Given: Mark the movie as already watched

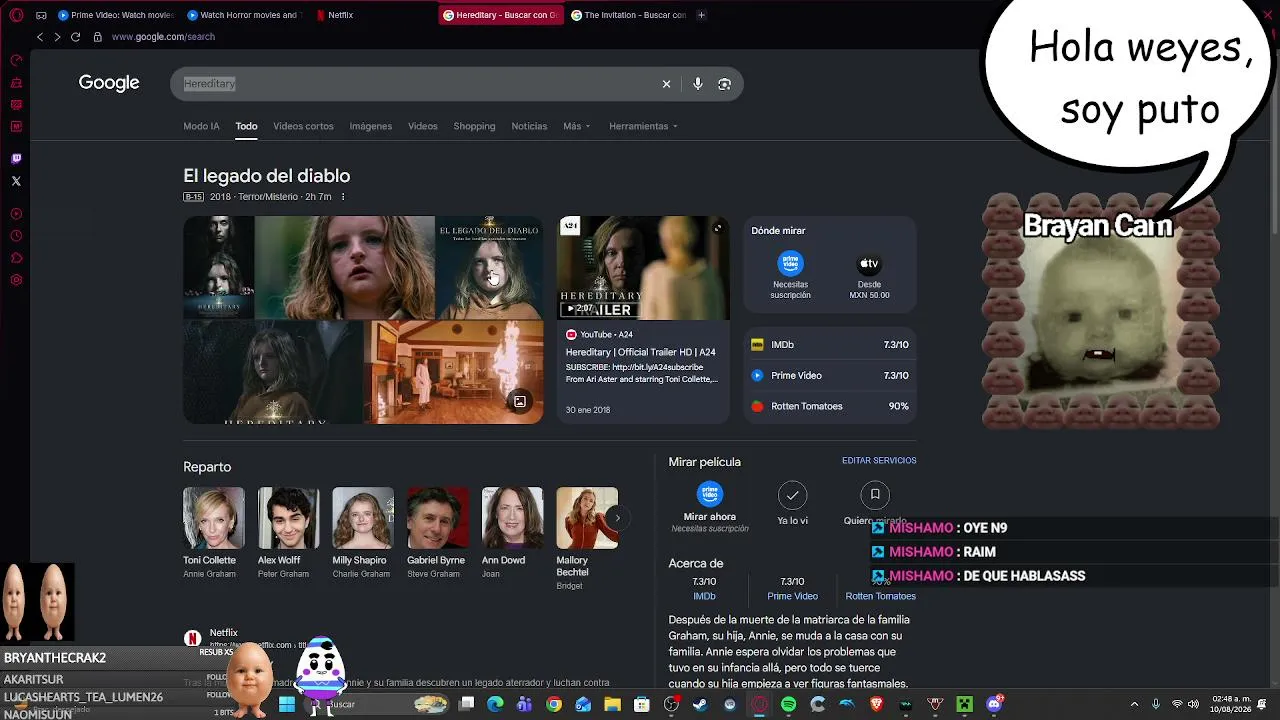Looking at the screenshot, I should coord(793,503).
